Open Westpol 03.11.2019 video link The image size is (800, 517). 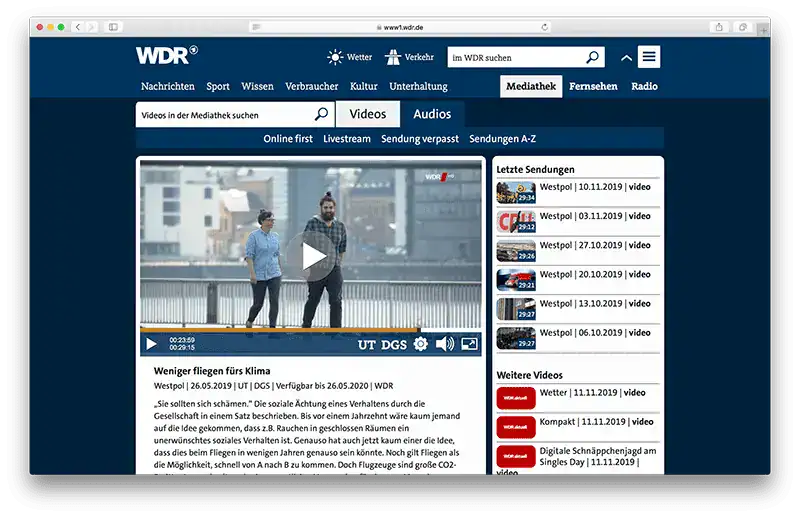click(x=595, y=216)
